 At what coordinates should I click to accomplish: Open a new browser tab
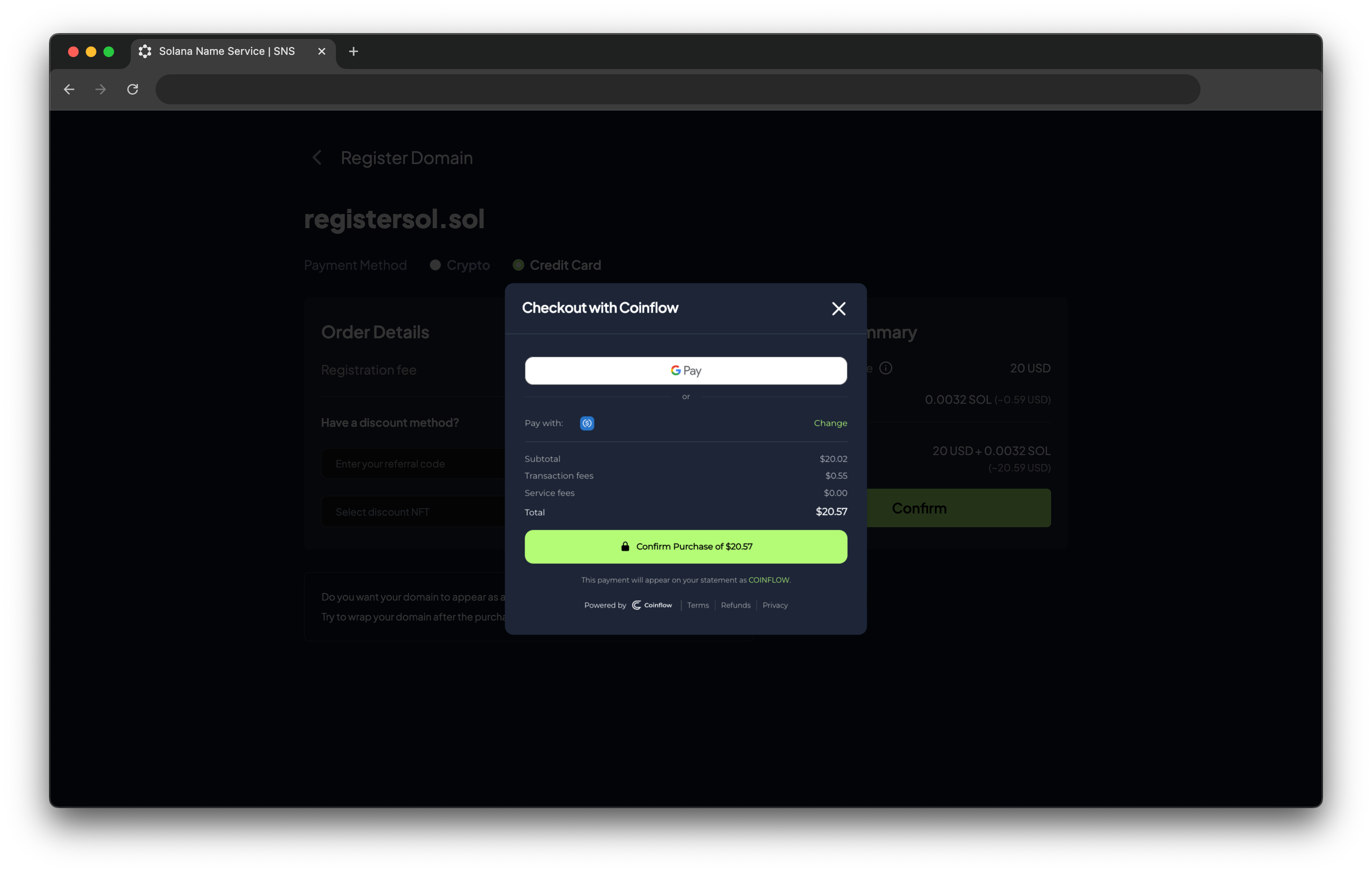point(353,51)
